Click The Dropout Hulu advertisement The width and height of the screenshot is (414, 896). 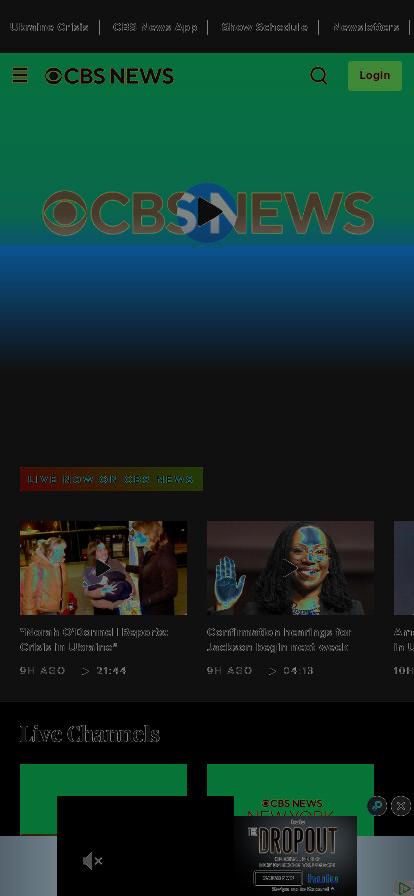coord(296,854)
